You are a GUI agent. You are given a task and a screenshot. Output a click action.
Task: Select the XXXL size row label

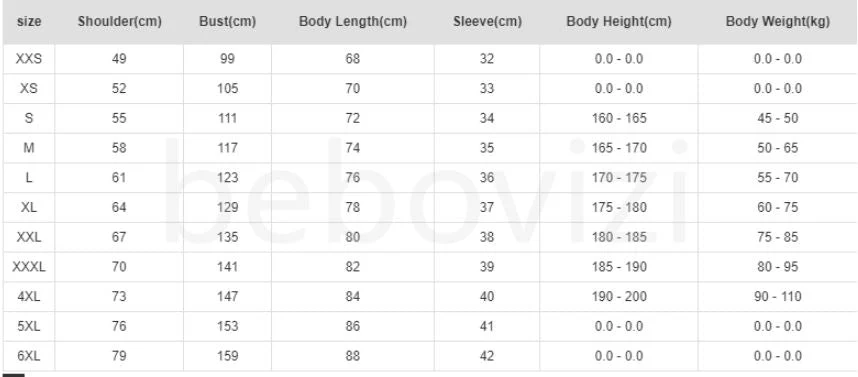(x=29, y=267)
